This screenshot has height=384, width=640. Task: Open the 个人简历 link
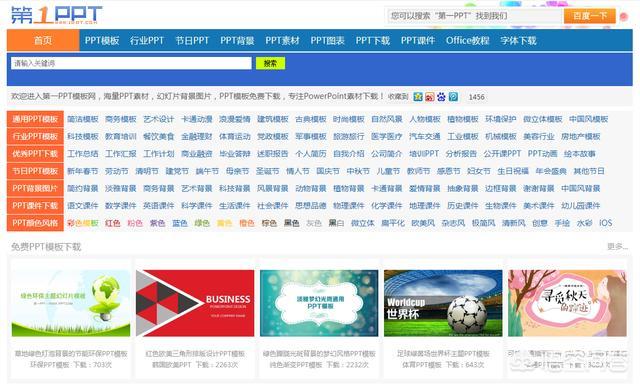point(311,154)
